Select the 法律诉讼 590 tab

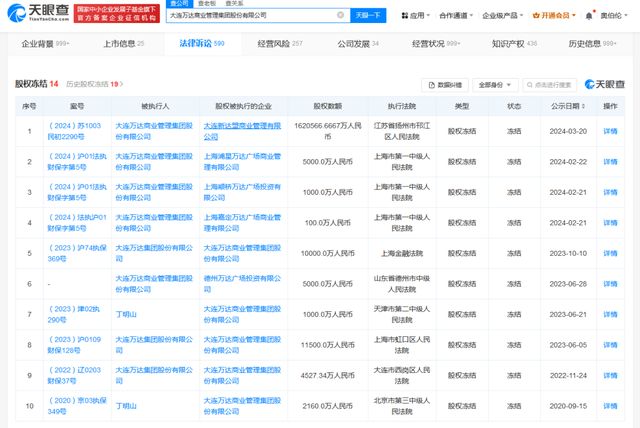pyautogui.click(x=202, y=43)
